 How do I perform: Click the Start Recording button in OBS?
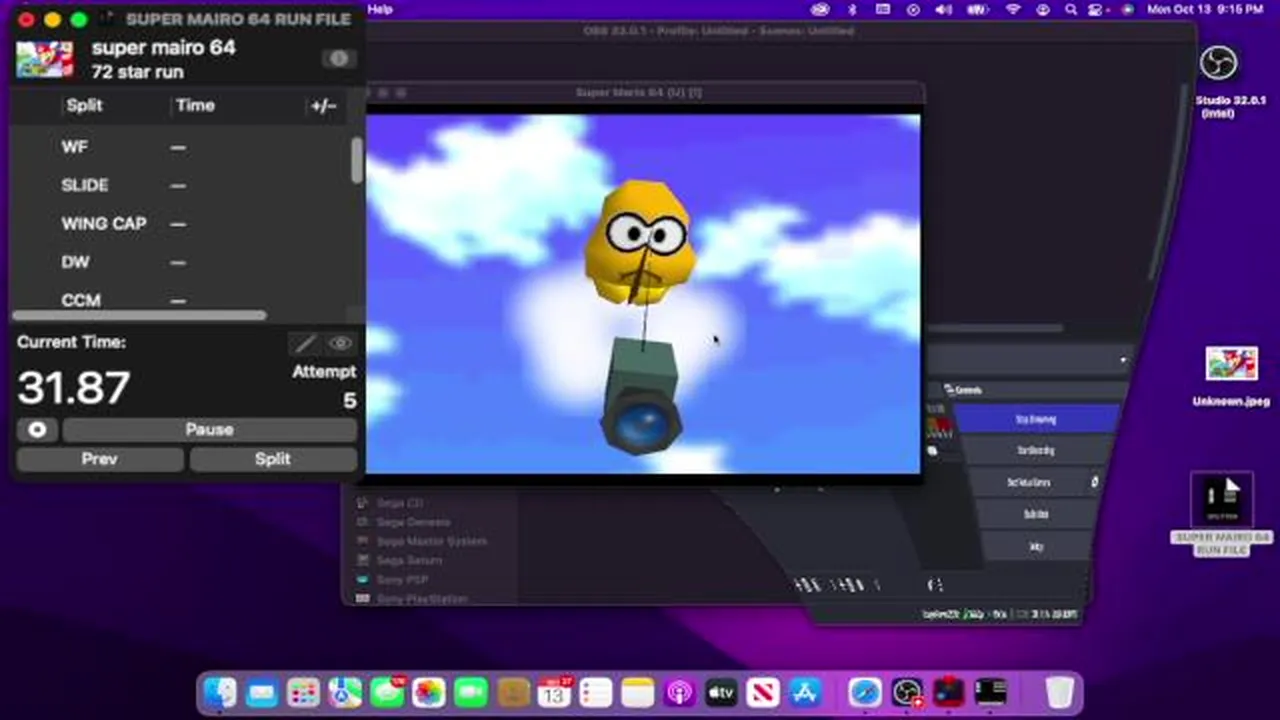click(x=1036, y=451)
